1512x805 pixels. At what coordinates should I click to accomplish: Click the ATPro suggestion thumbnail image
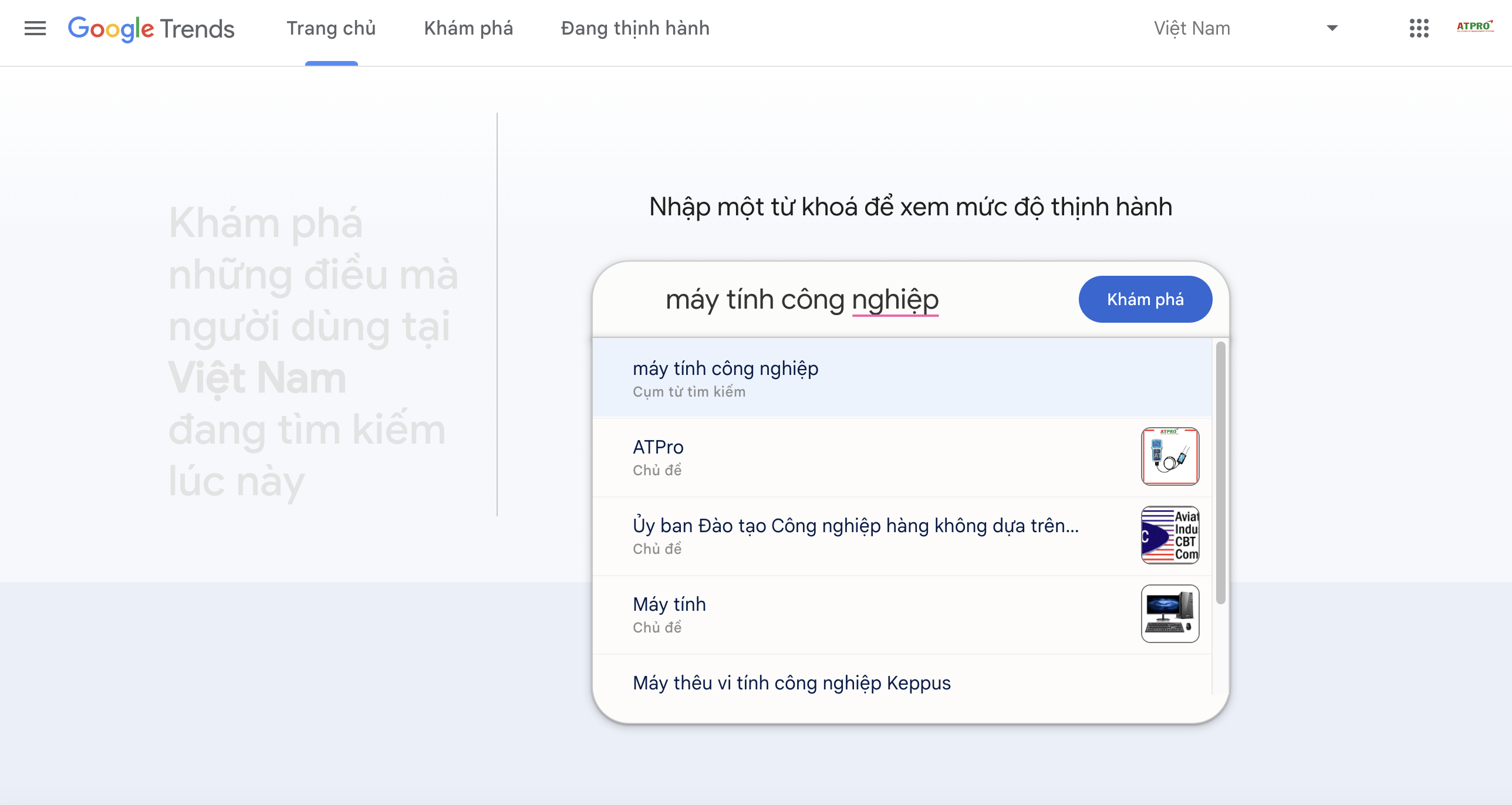click(1170, 456)
